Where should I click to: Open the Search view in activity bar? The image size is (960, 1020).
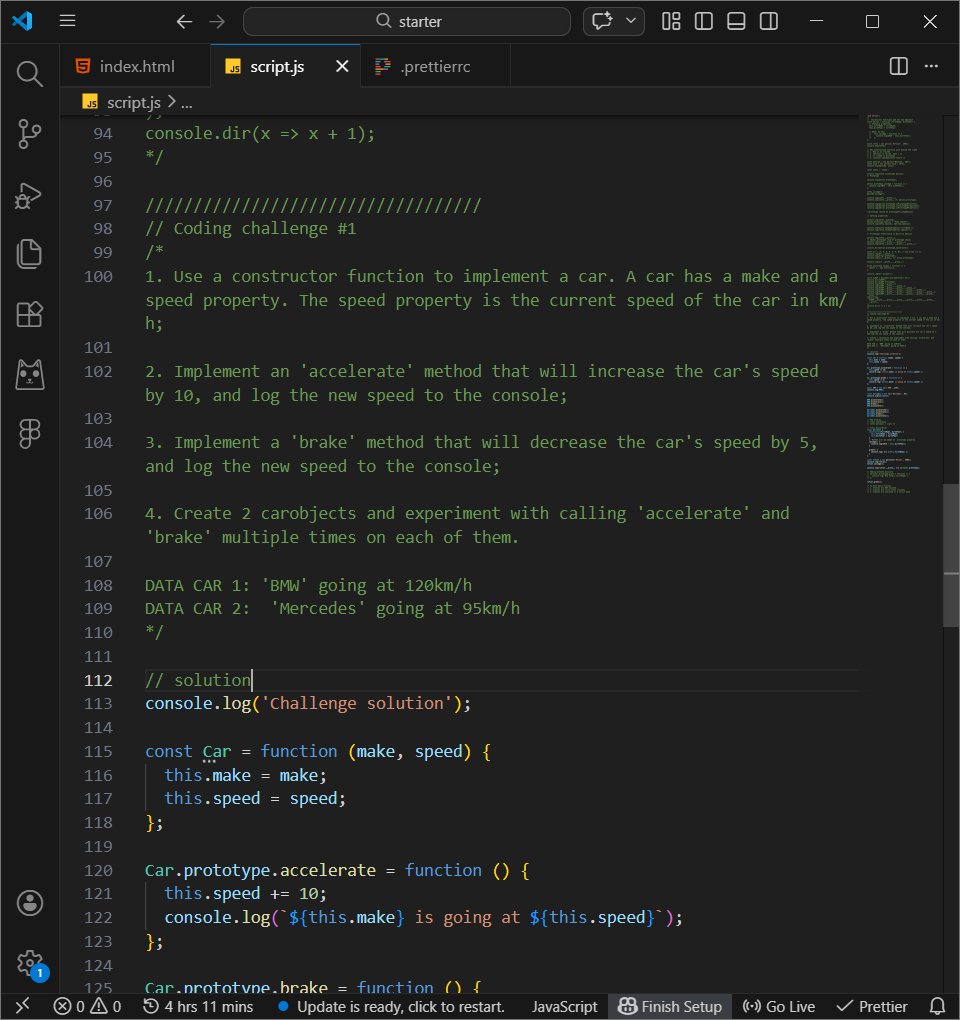point(30,73)
